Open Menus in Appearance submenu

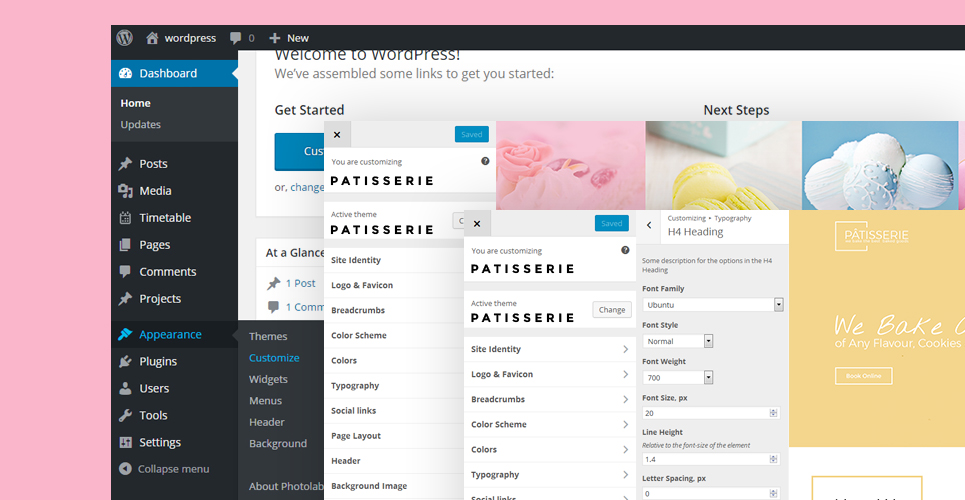tap(265, 401)
